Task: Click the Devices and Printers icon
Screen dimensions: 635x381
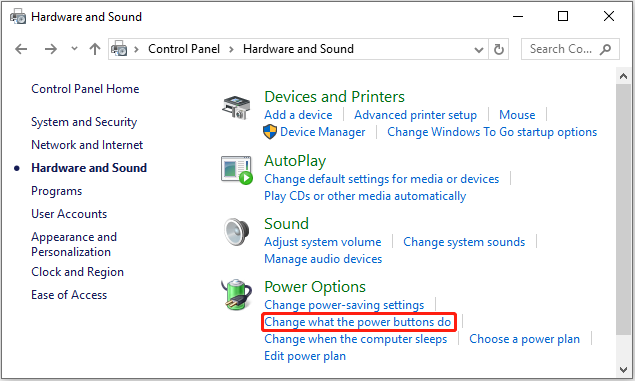Action: point(237,107)
